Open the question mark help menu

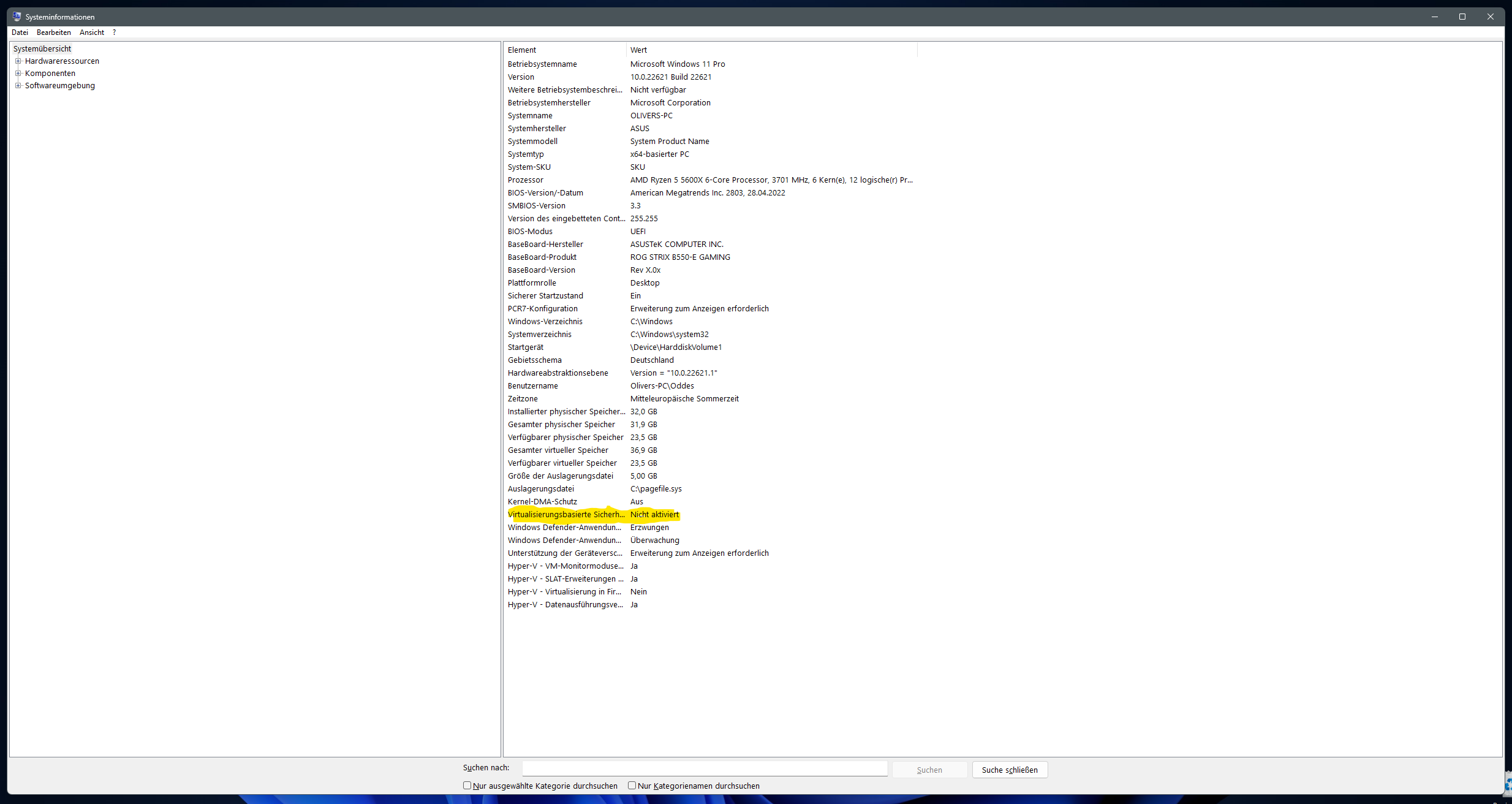tap(114, 32)
